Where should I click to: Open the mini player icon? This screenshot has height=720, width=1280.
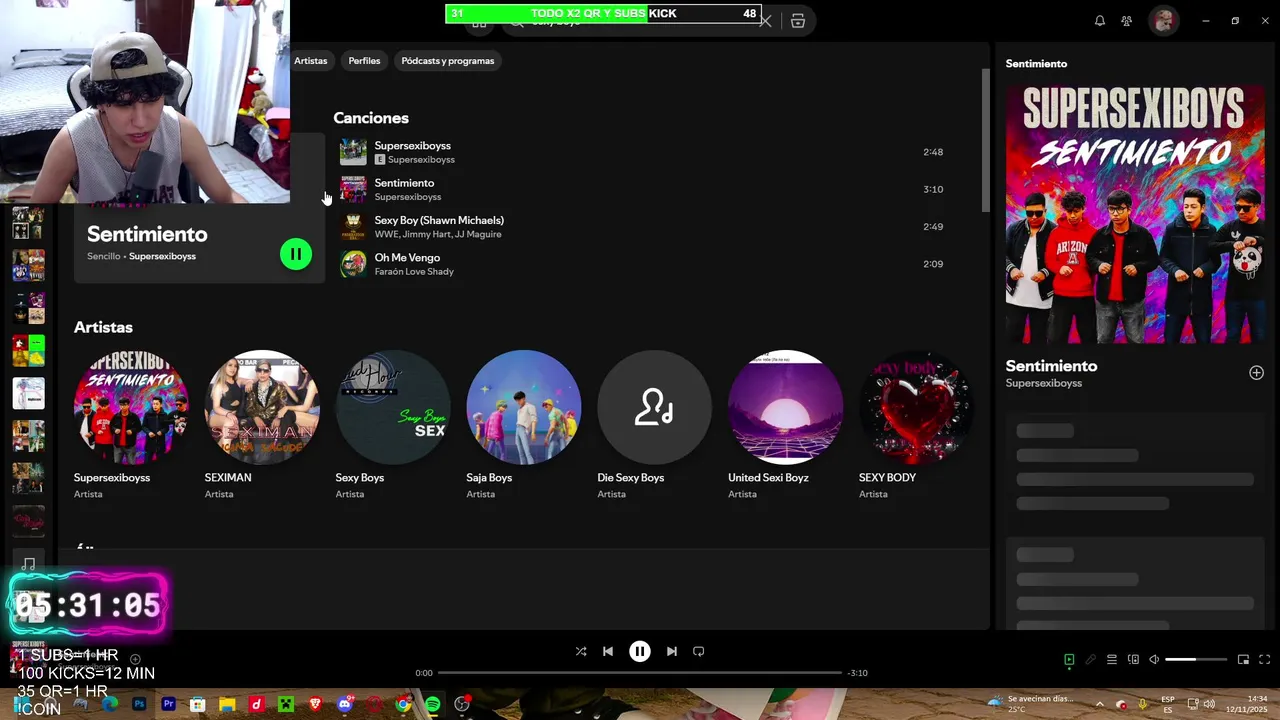pyautogui.click(x=1243, y=660)
